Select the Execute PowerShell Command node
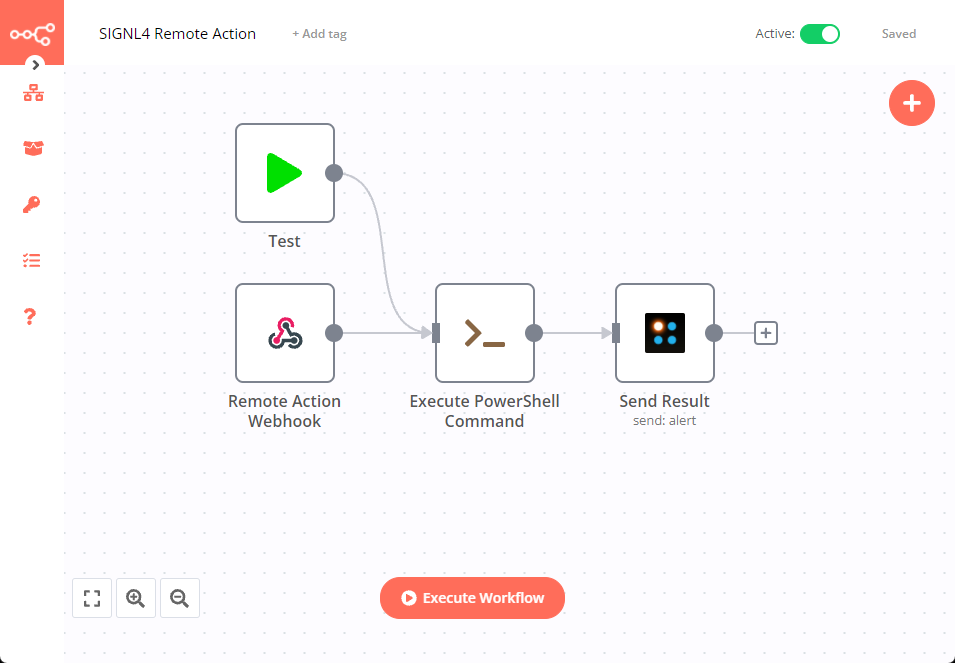 [485, 333]
